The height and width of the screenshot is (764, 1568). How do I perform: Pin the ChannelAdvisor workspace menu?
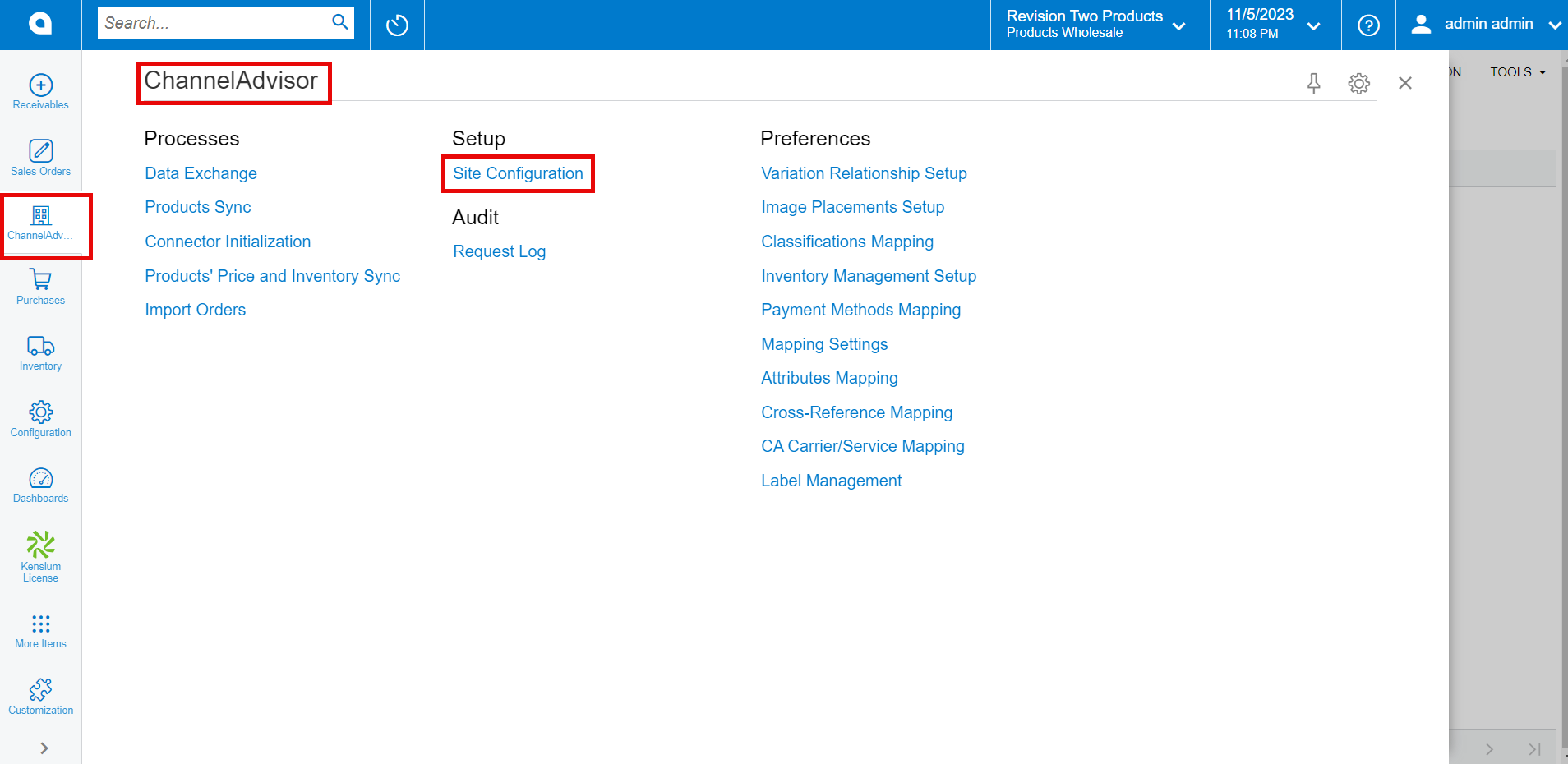click(x=1313, y=83)
